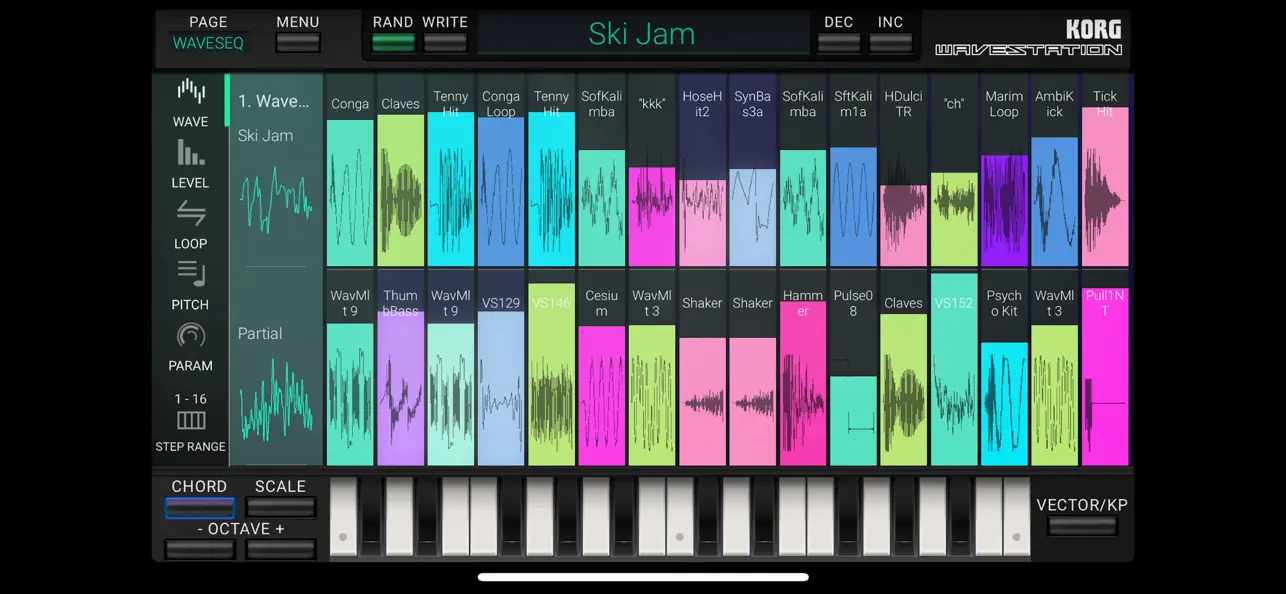Screen dimensions: 1286x594
Task: Open the MENU button
Action: pyautogui.click(x=298, y=43)
